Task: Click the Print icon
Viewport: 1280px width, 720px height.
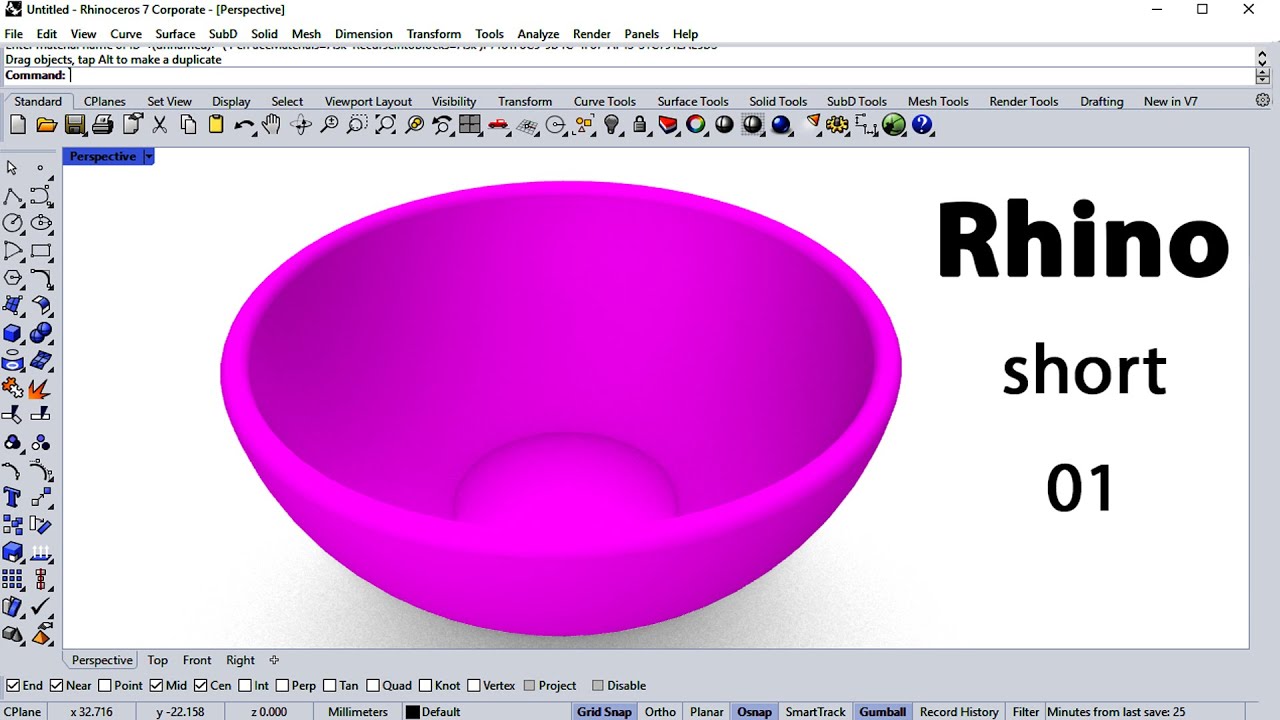Action: coord(103,125)
